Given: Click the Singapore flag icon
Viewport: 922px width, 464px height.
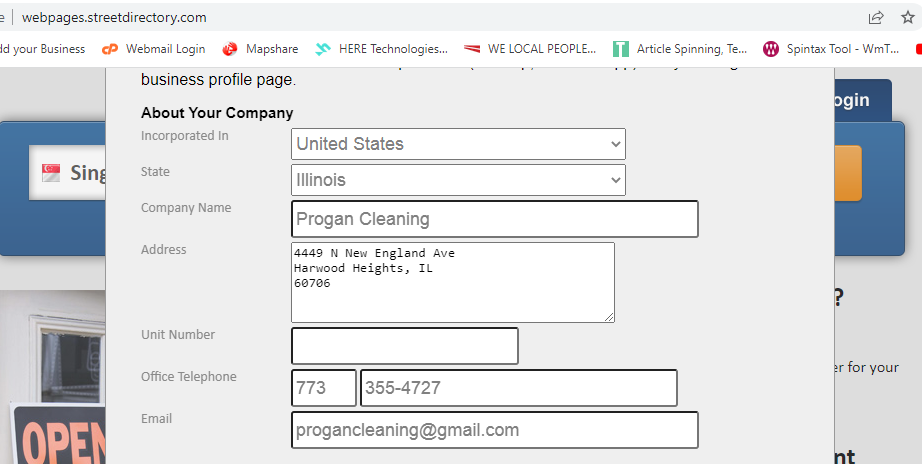Looking at the screenshot, I should [x=51, y=173].
